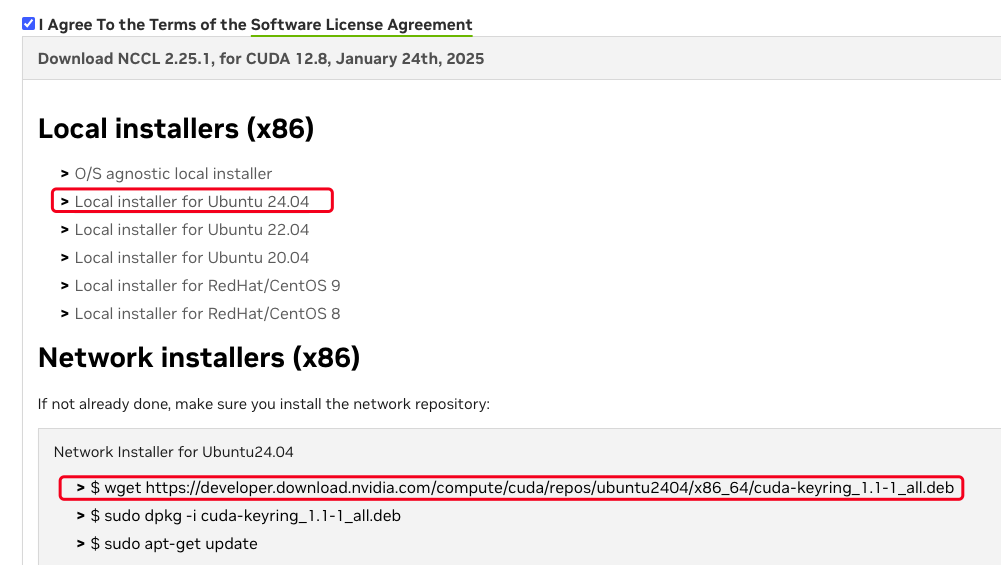This screenshot has width=1001, height=565.
Task: Click the Network installers (x86) heading
Action: [x=199, y=358]
